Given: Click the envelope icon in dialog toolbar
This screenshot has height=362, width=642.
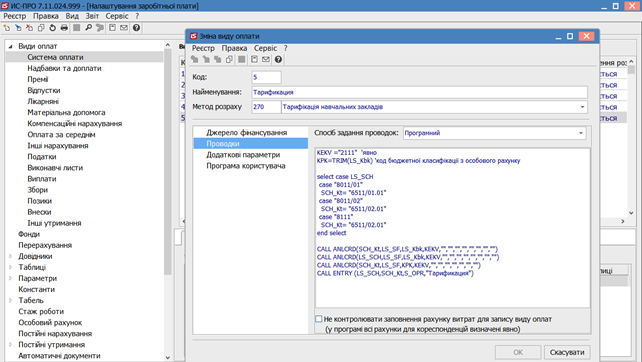Looking at the screenshot, I should pyautogui.click(x=266, y=60).
